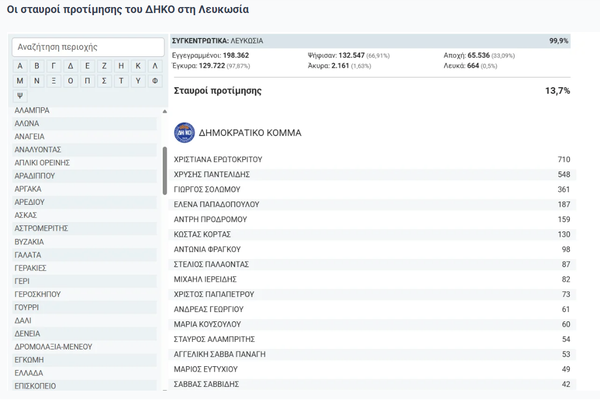Select ΔΑΛΙ in the region list

point(85,321)
